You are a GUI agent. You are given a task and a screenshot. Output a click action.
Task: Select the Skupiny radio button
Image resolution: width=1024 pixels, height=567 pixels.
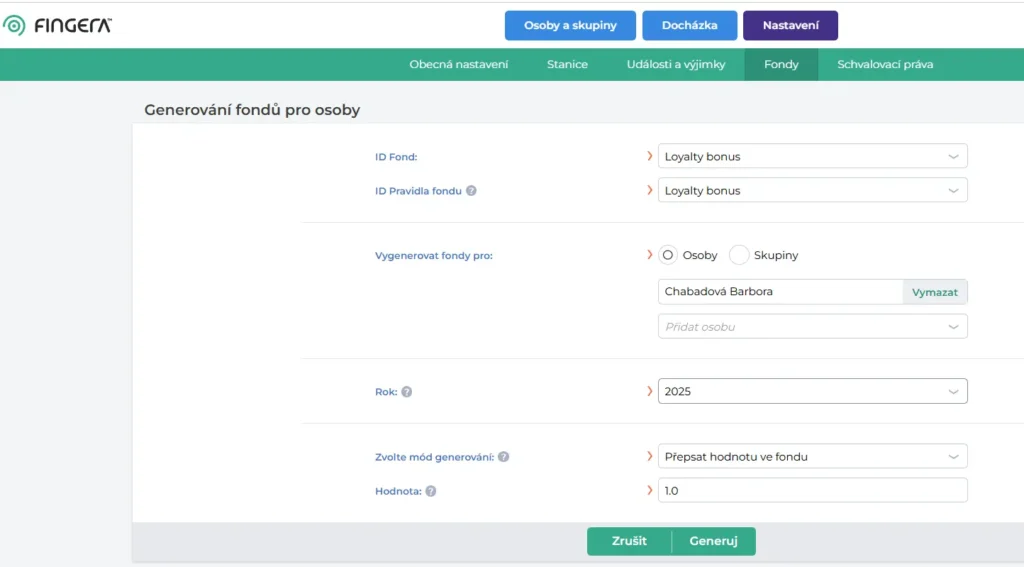739,255
